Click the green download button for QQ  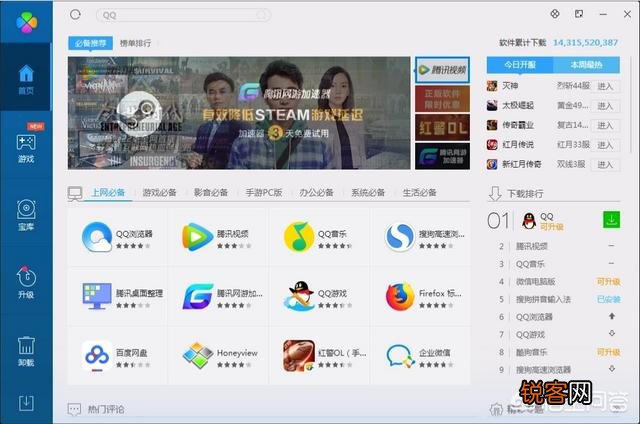[611, 220]
